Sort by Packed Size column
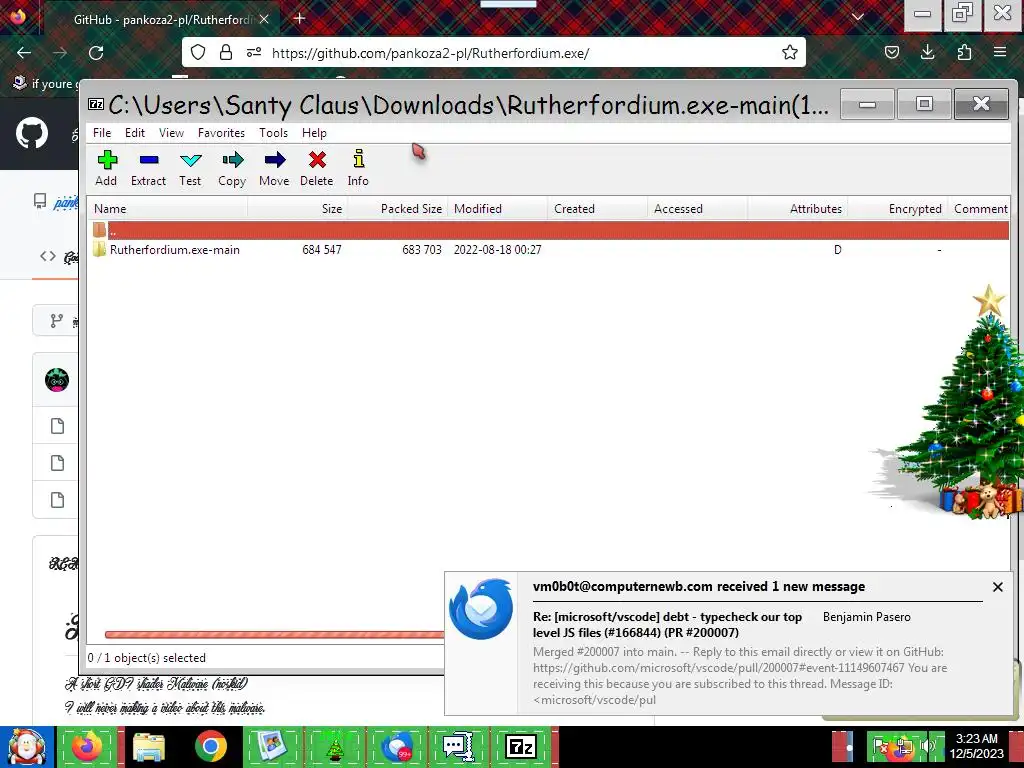 (x=398, y=209)
